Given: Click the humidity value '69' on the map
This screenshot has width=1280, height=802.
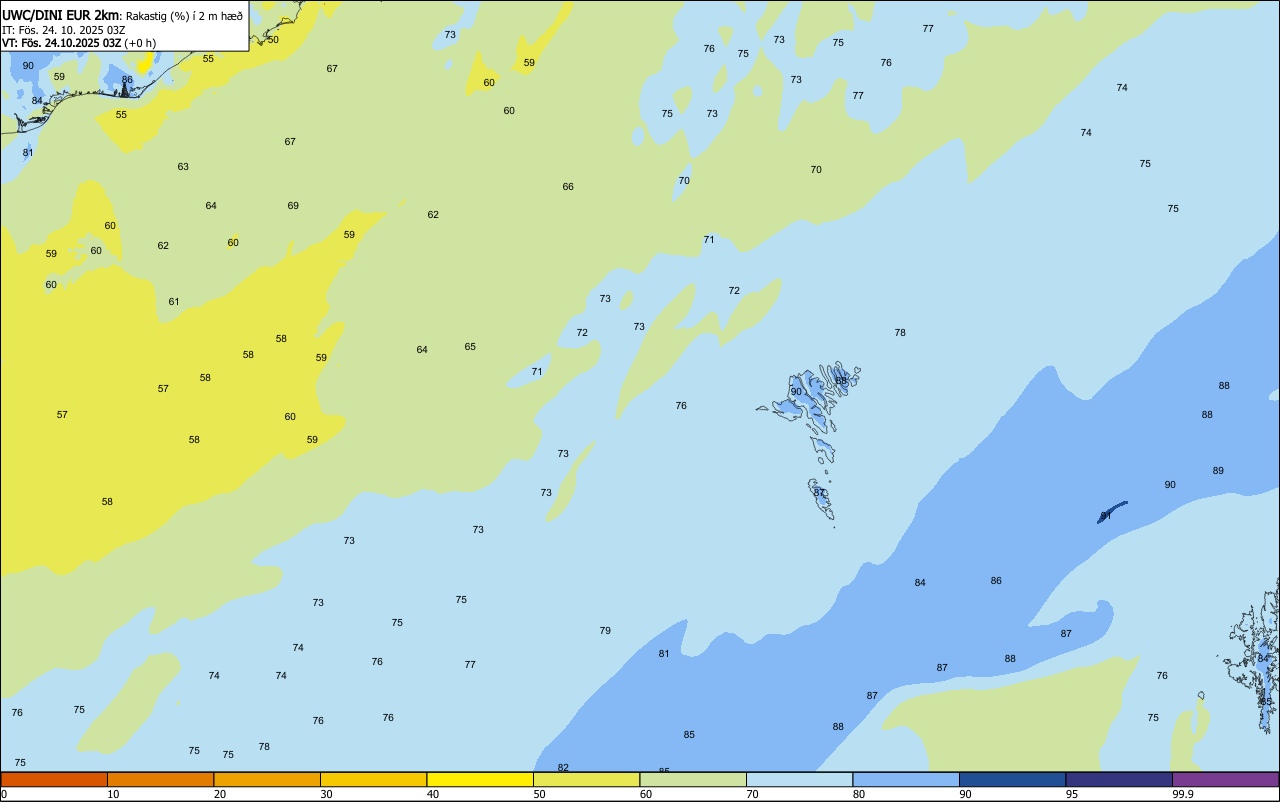Looking at the screenshot, I should tap(293, 206).
